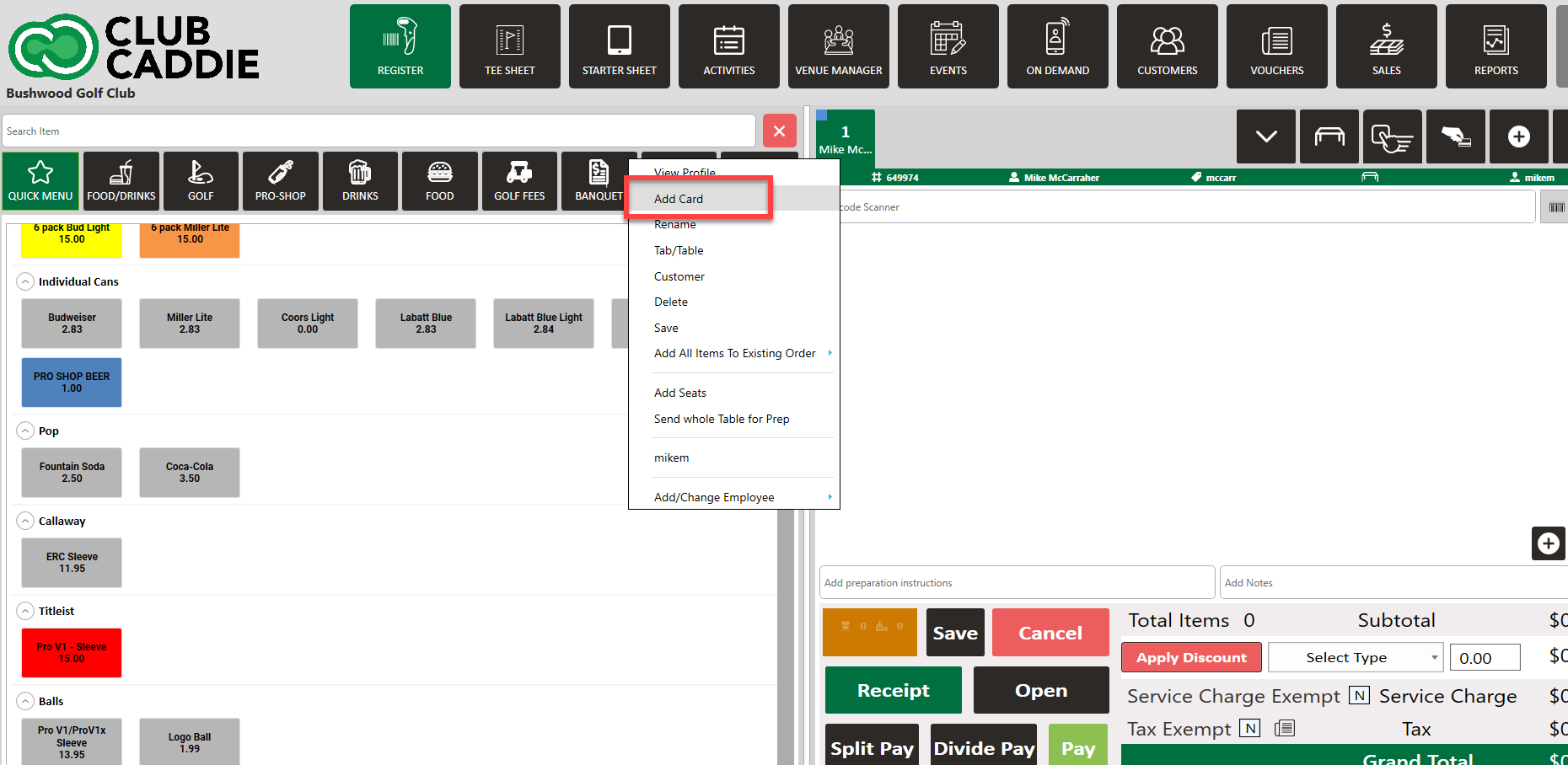The width and height of the screenshot is (1568, 765).
Task: Click the Search Item field
Action: click(x=379, y=131)
